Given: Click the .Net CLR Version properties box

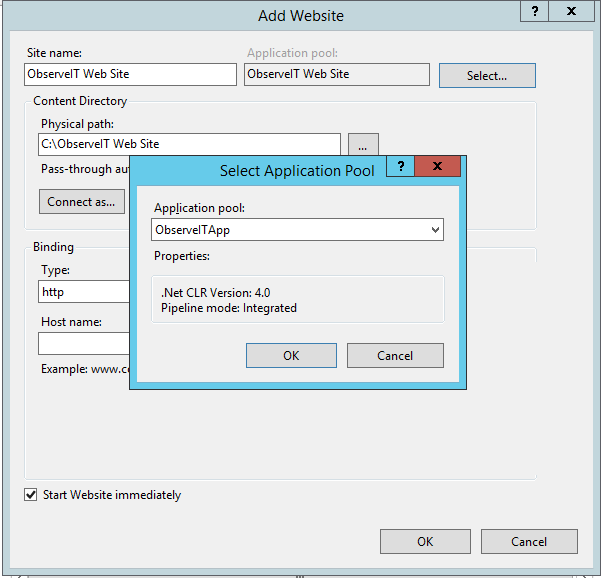Looking at the screenshot, I should pos(298,300).
